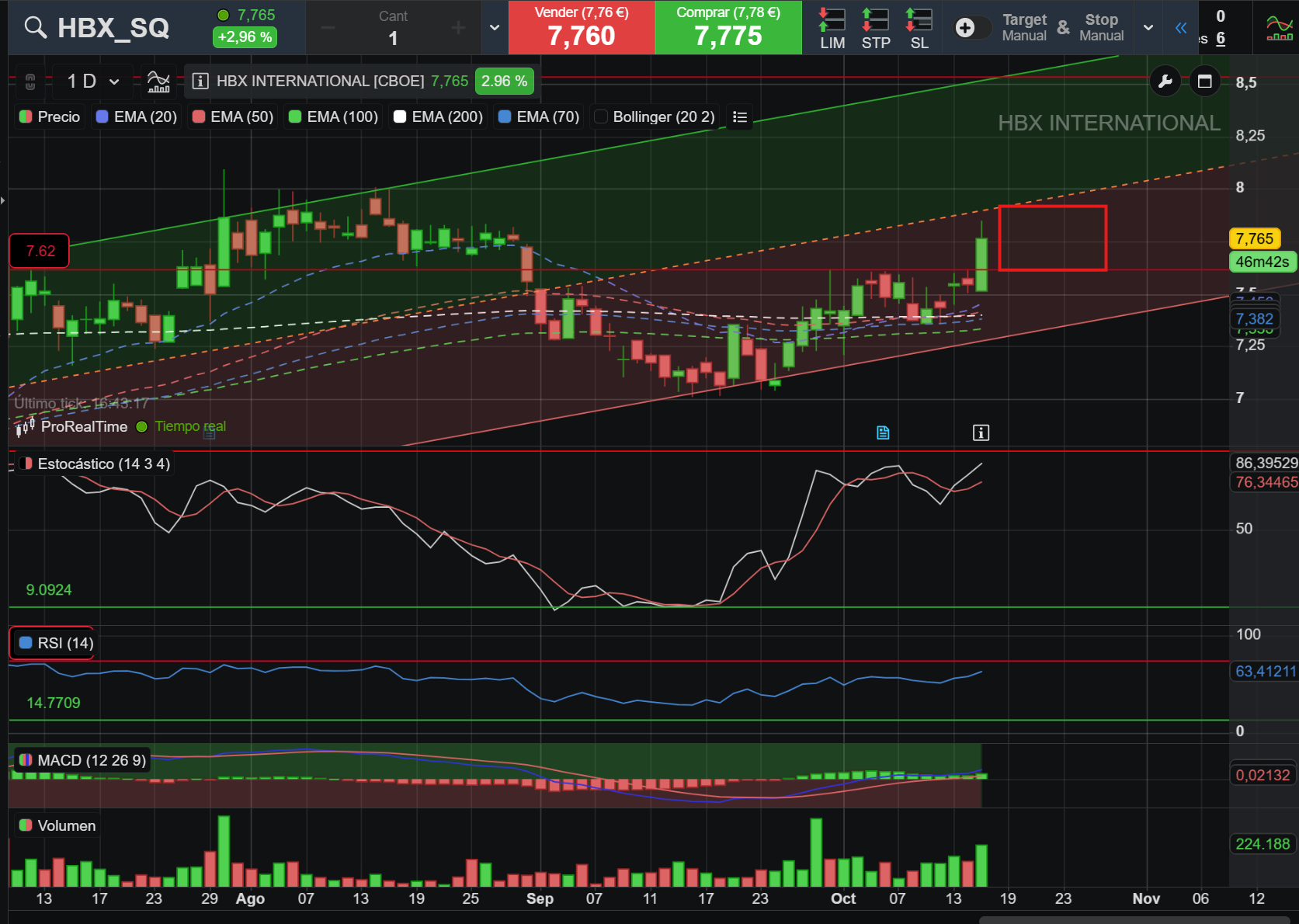Expand the Target Stop options chevron

[1148, 28]
